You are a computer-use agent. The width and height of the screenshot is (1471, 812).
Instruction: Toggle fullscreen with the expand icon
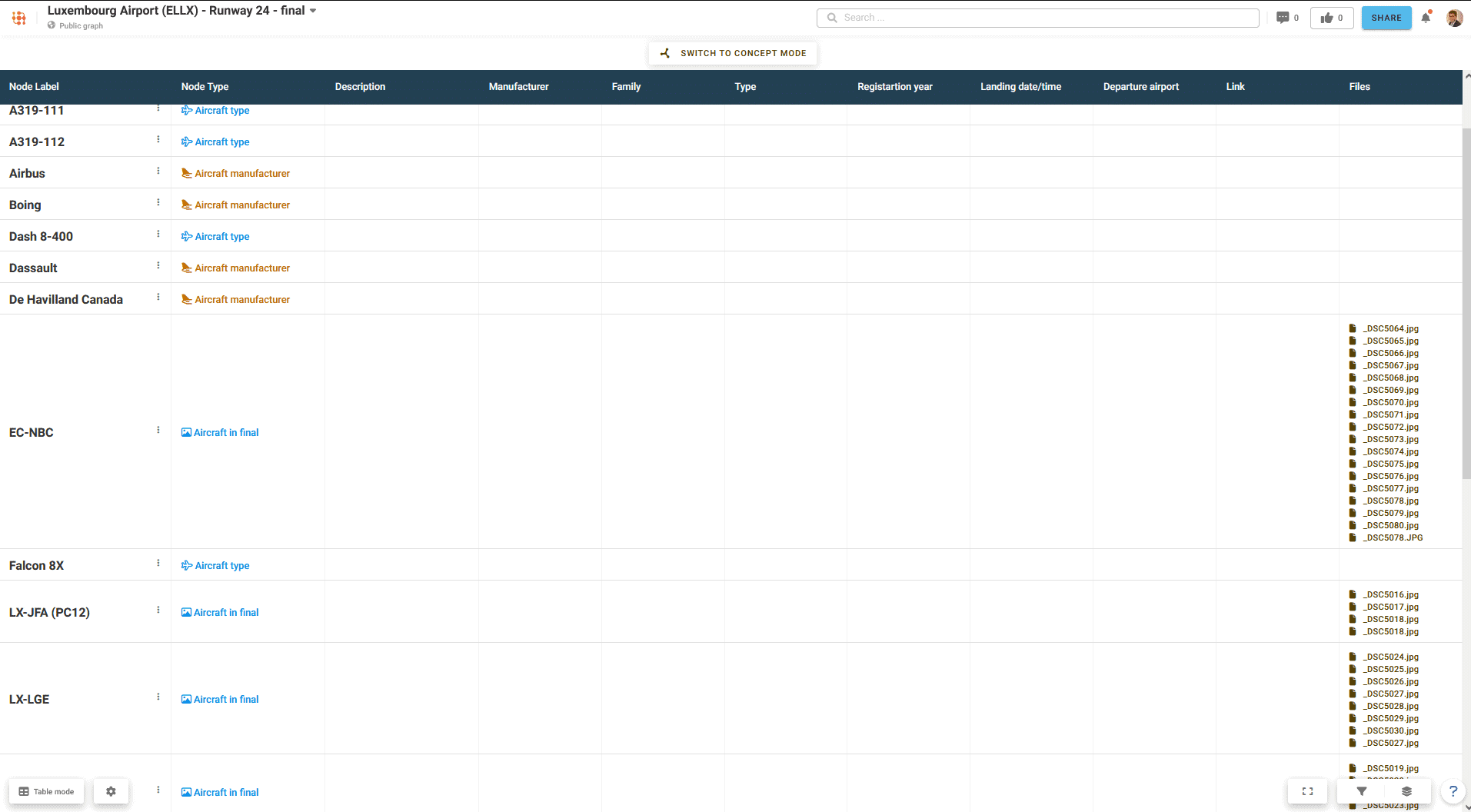(x=1307, y=791)
